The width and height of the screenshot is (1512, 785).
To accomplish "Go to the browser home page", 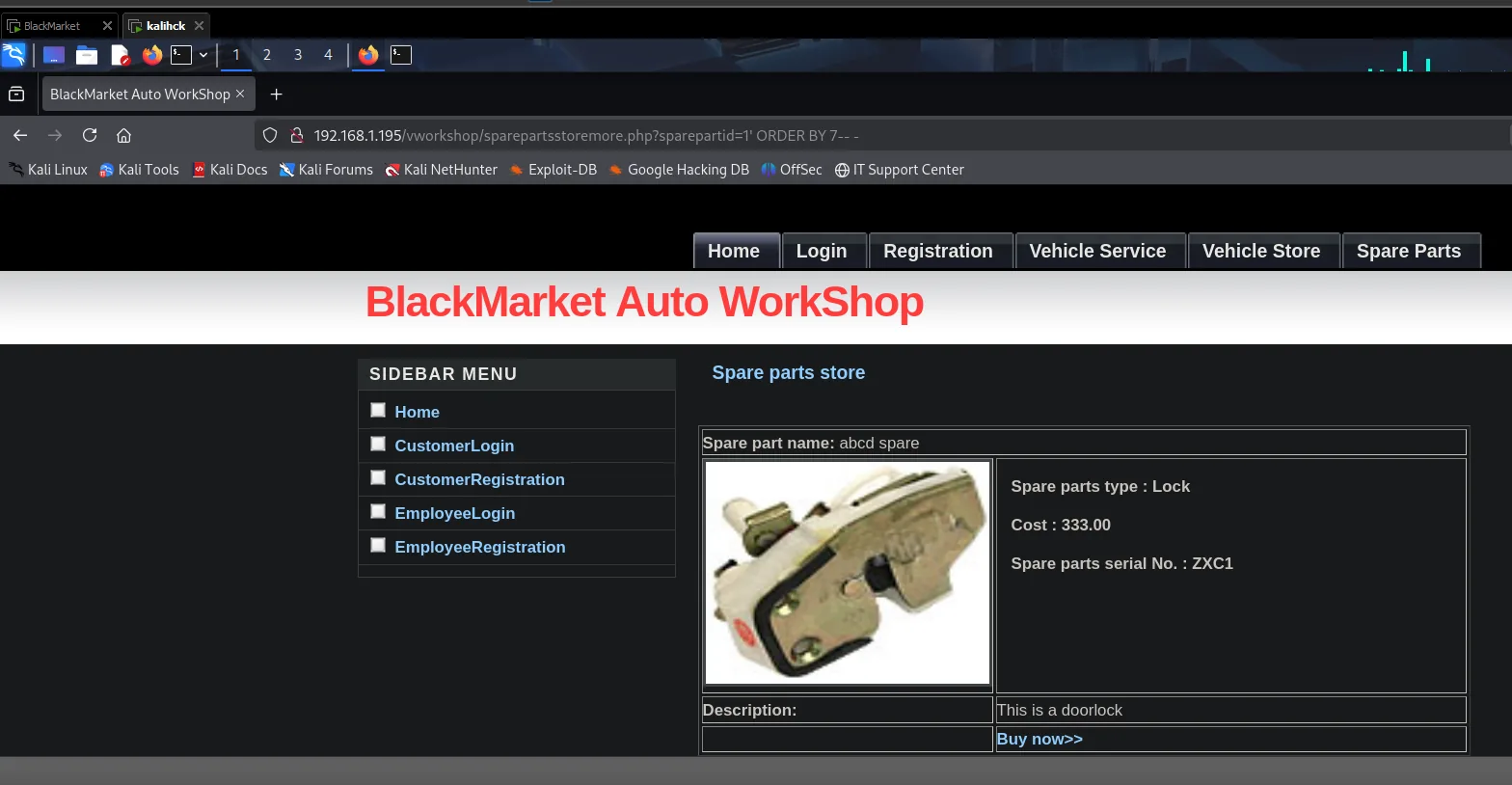I will coord(123,135).
